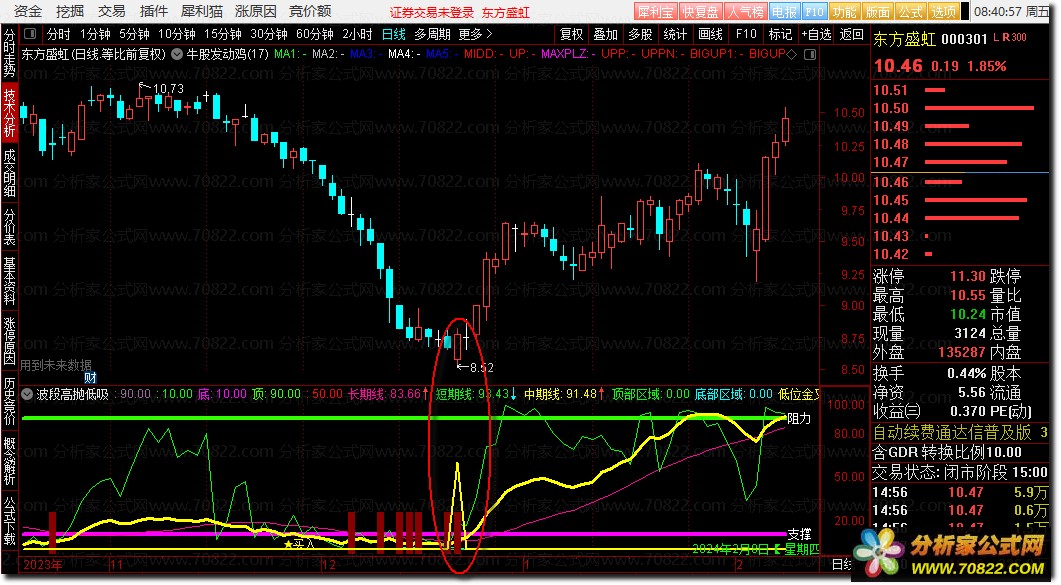Click the blue F10 top button
The image size is (1061, 585).
[x=814, y=11]
